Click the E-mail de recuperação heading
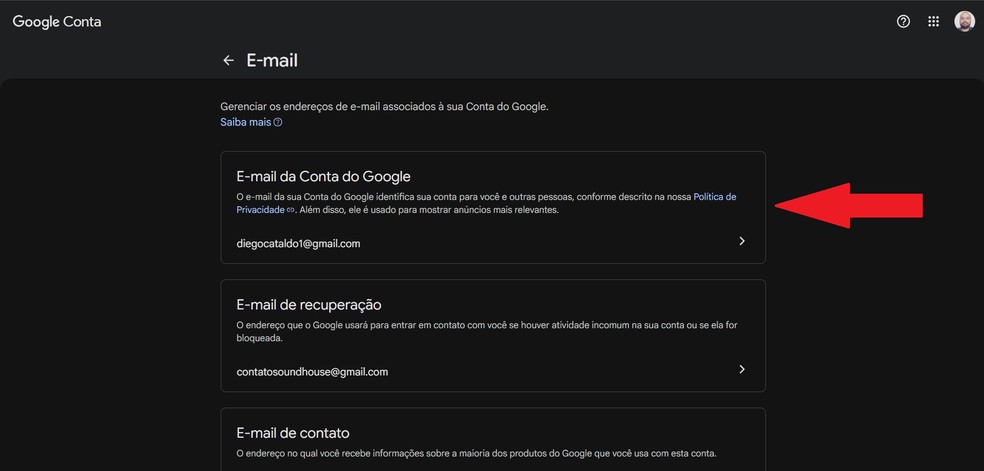The width and height of the screenshot is (984, 471). tap(309, 305)
